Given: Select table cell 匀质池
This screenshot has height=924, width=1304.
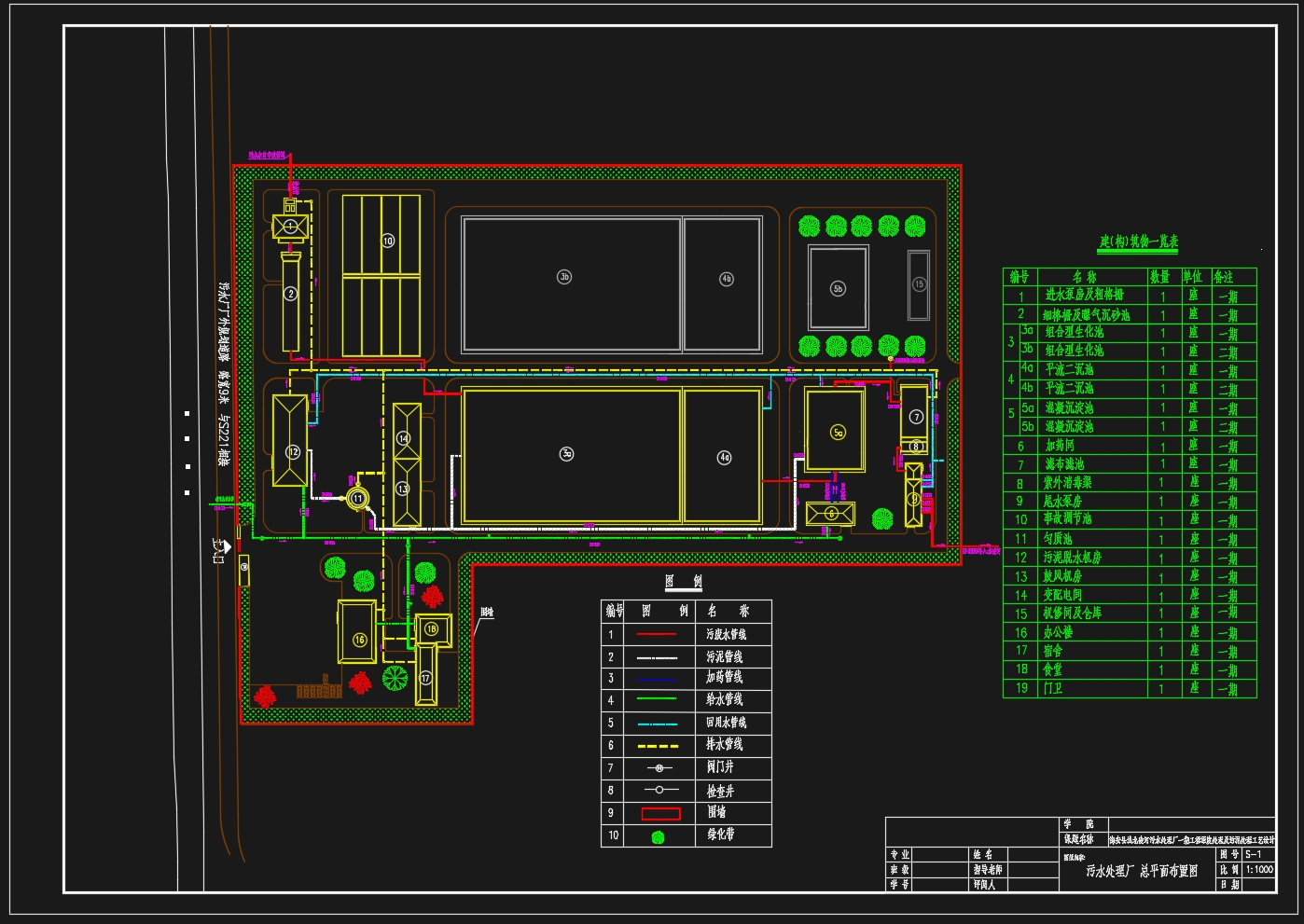Looking at the screenshot, I should coord(1058,539).
